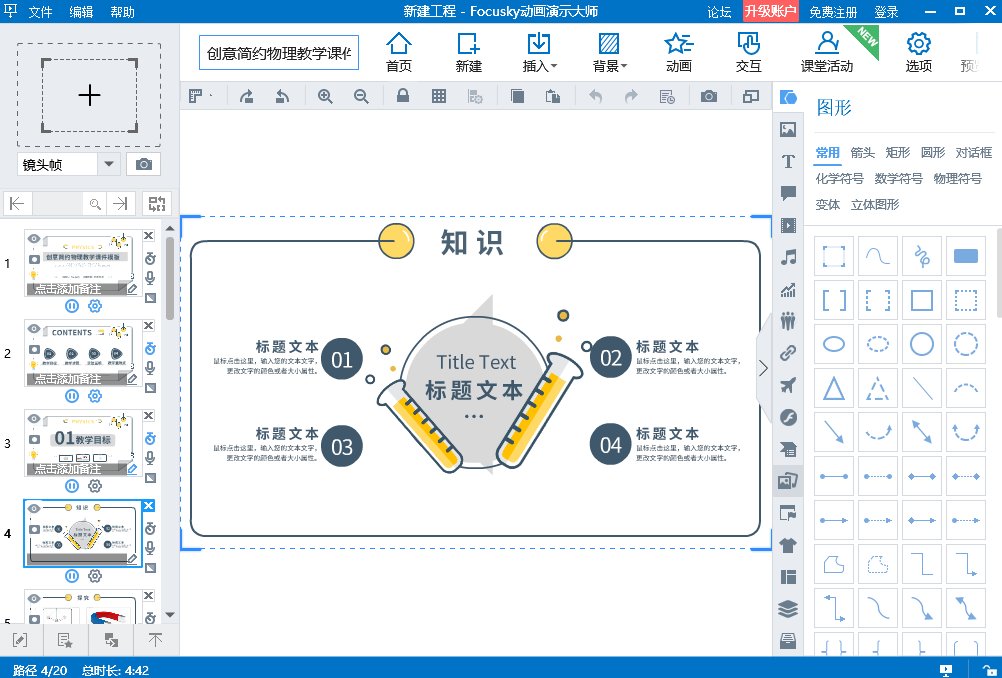
Task: Click the camera screenshot icon in canvas toolbar
Action: tap(709, 96)
